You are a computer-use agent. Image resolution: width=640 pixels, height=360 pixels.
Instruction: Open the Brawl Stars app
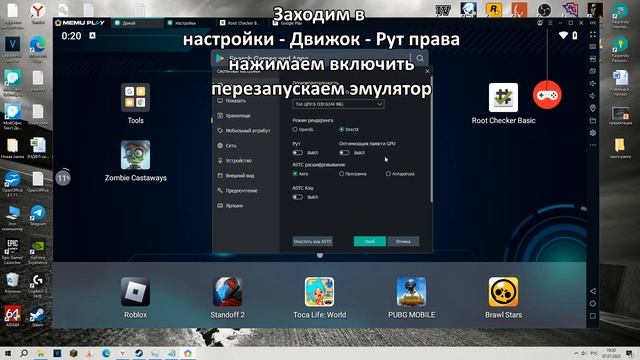pos(503,292)
